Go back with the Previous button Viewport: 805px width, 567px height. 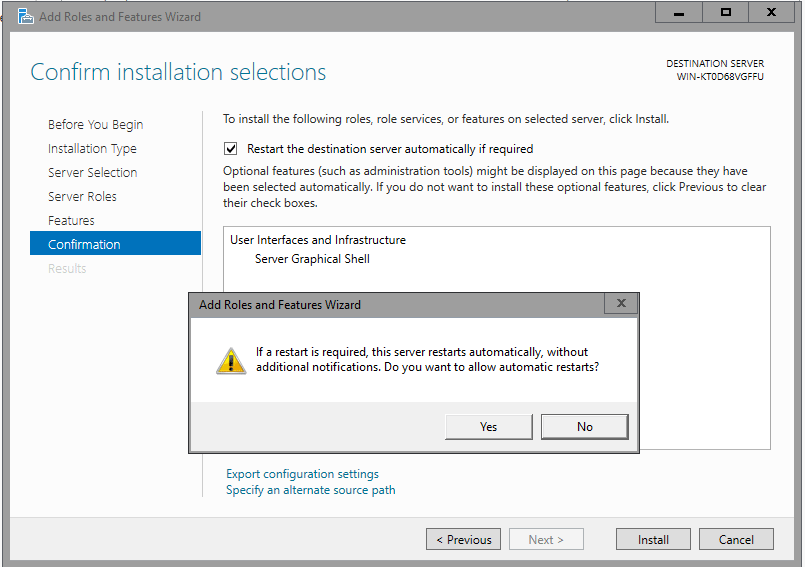[464, 539]
